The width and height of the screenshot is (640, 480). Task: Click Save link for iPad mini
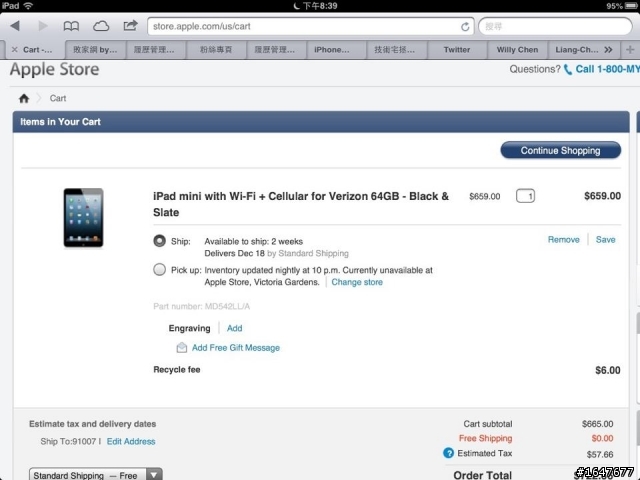point(605,240)
